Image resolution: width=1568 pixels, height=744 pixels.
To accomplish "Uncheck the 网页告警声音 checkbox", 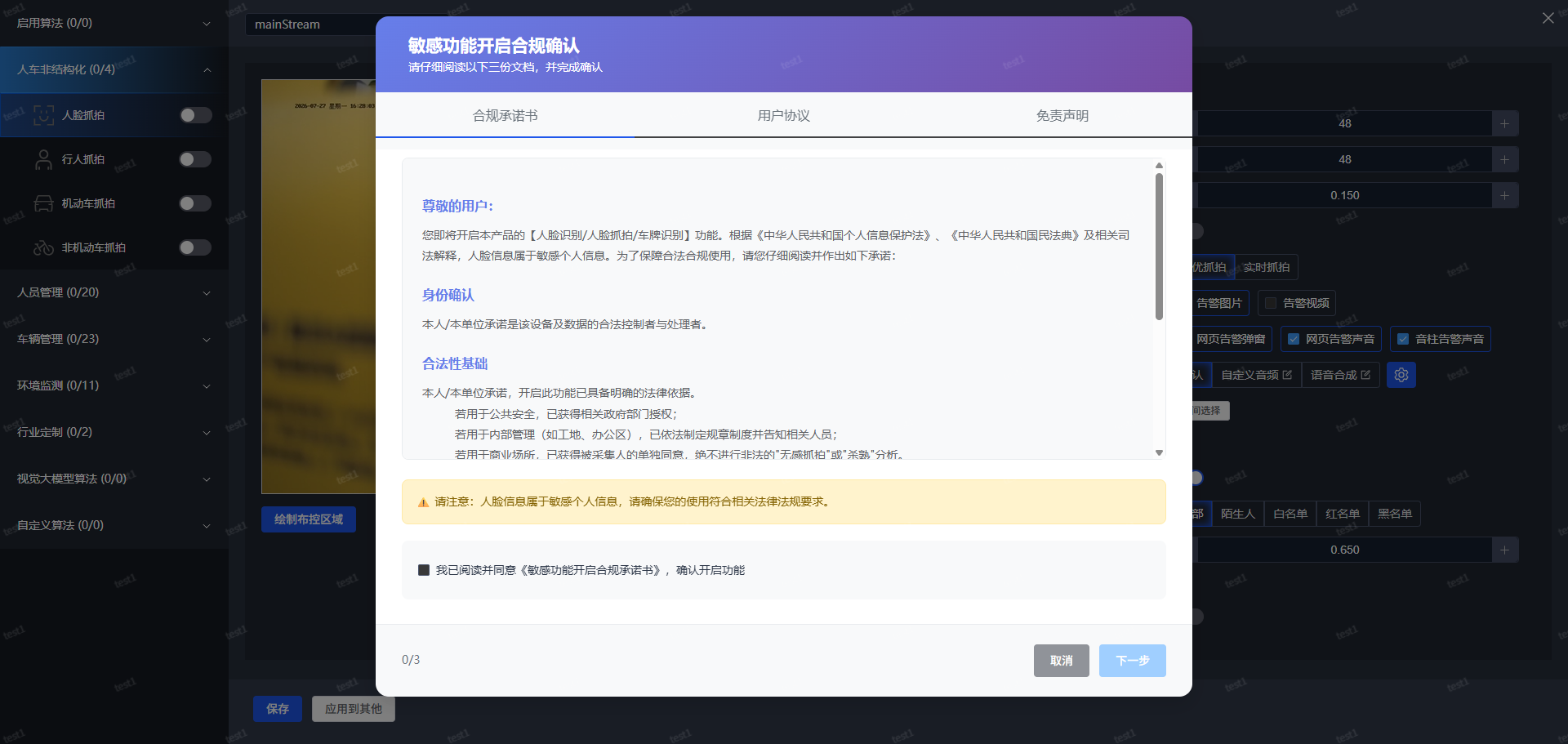I will pyautogui.click(x=1294, y=339).
